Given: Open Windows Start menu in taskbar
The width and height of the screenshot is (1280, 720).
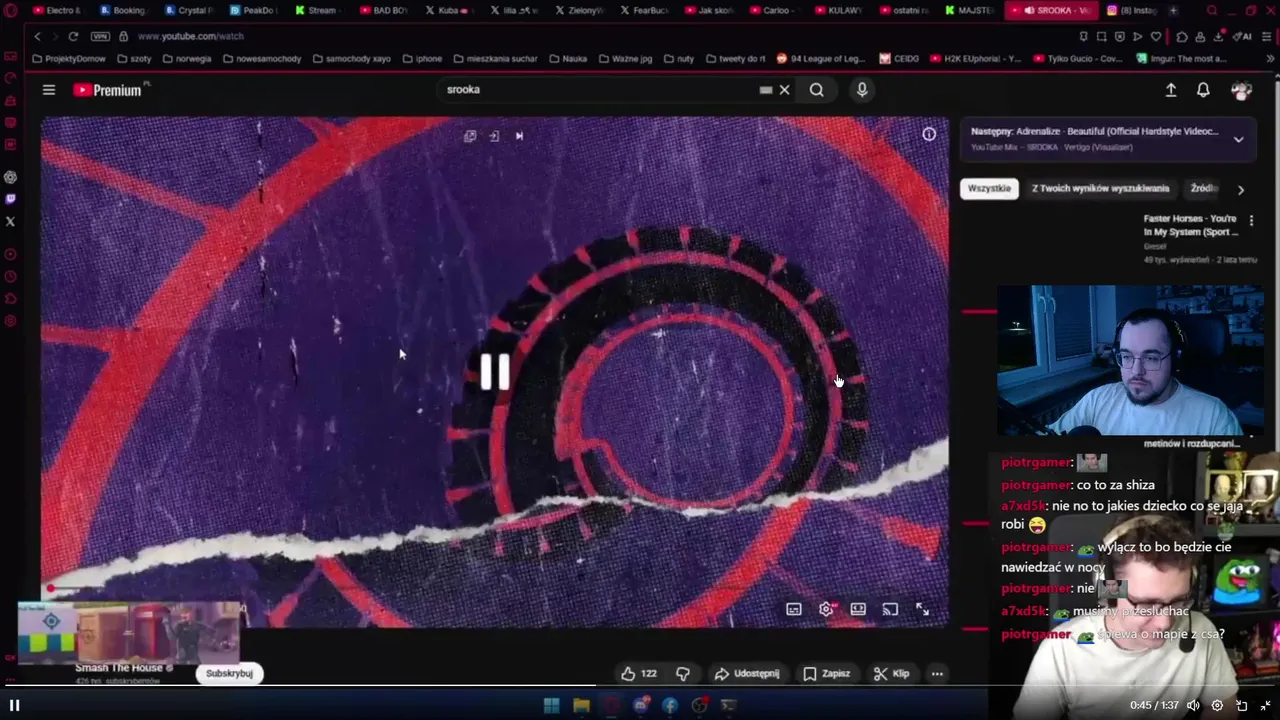Looking at the screenshot, I should [551, 705].
